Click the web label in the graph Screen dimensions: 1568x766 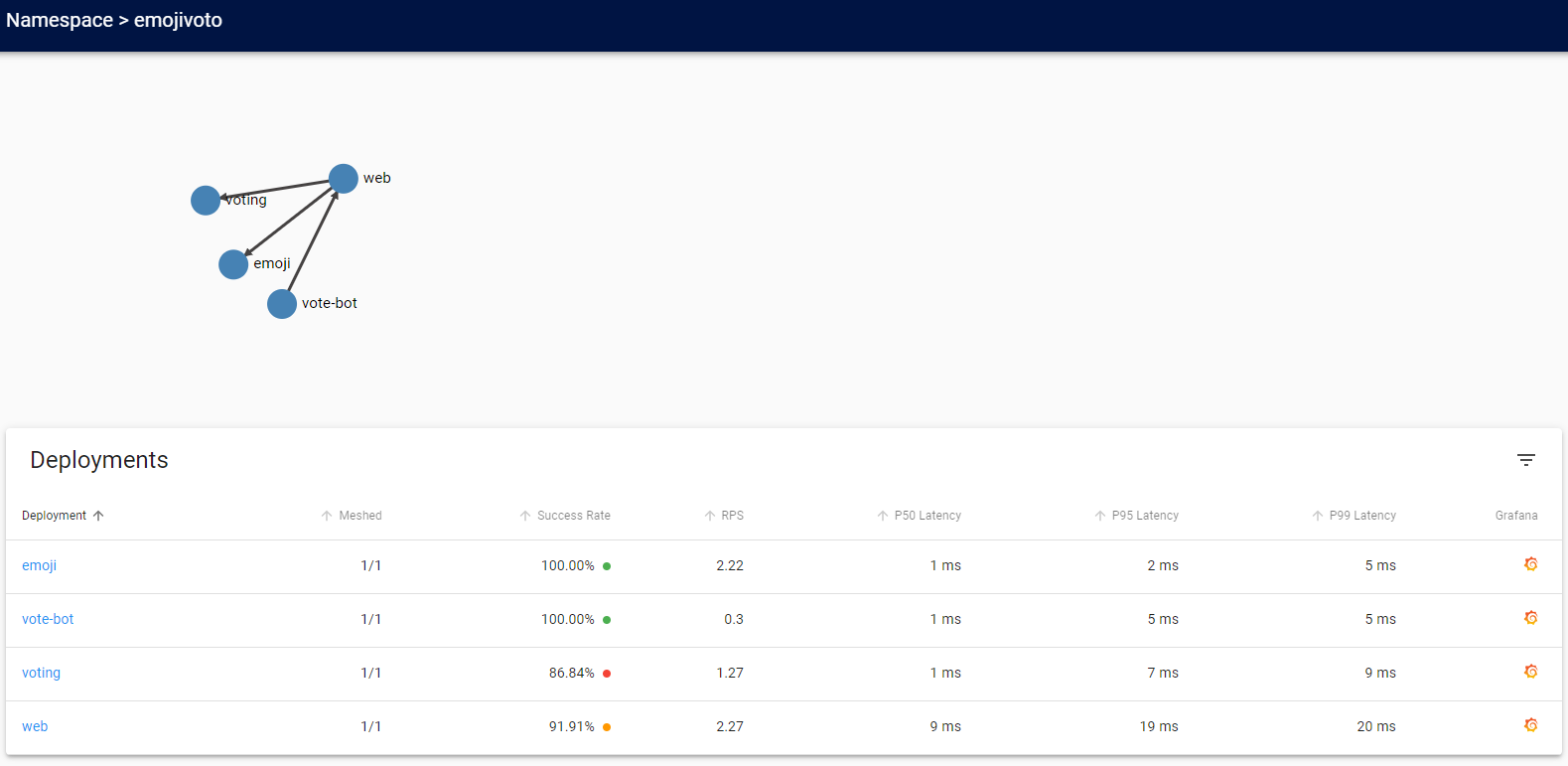(377, 178)
